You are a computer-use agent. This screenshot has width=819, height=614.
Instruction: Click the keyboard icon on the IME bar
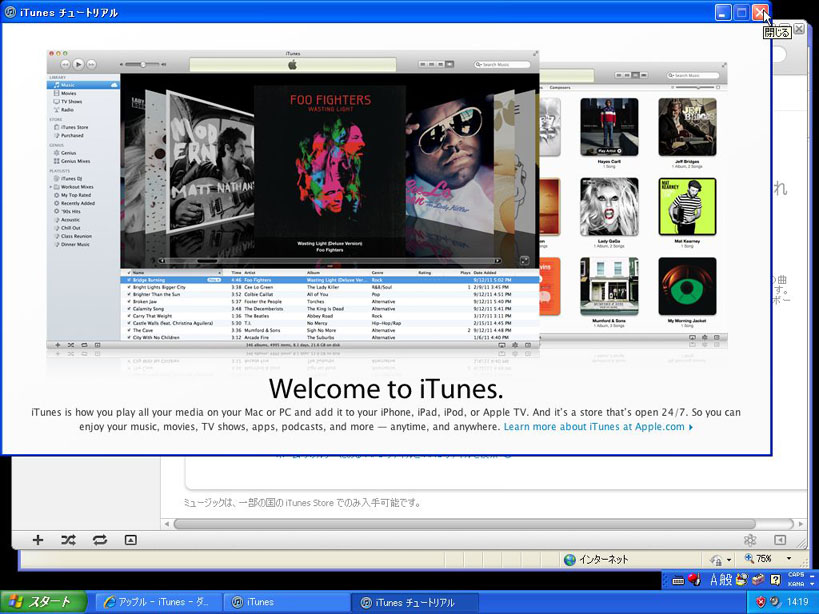tap(678, 580)
